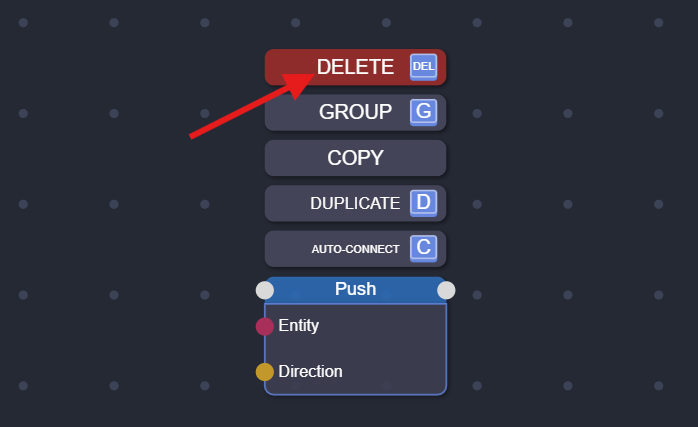Click the Push node body area
698x427 pixels.
coord(355,349)
